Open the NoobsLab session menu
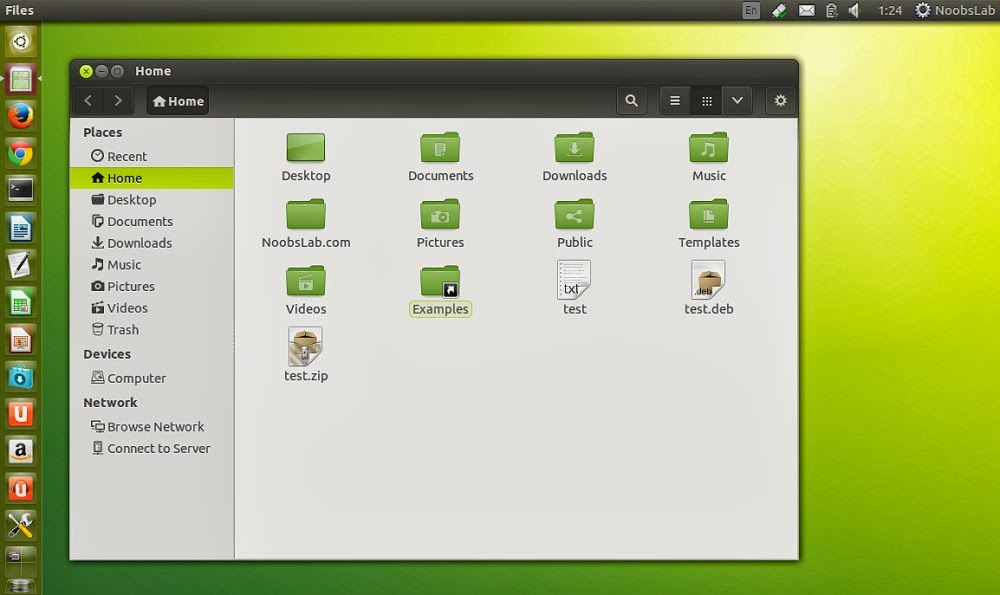 click(955, 10)
